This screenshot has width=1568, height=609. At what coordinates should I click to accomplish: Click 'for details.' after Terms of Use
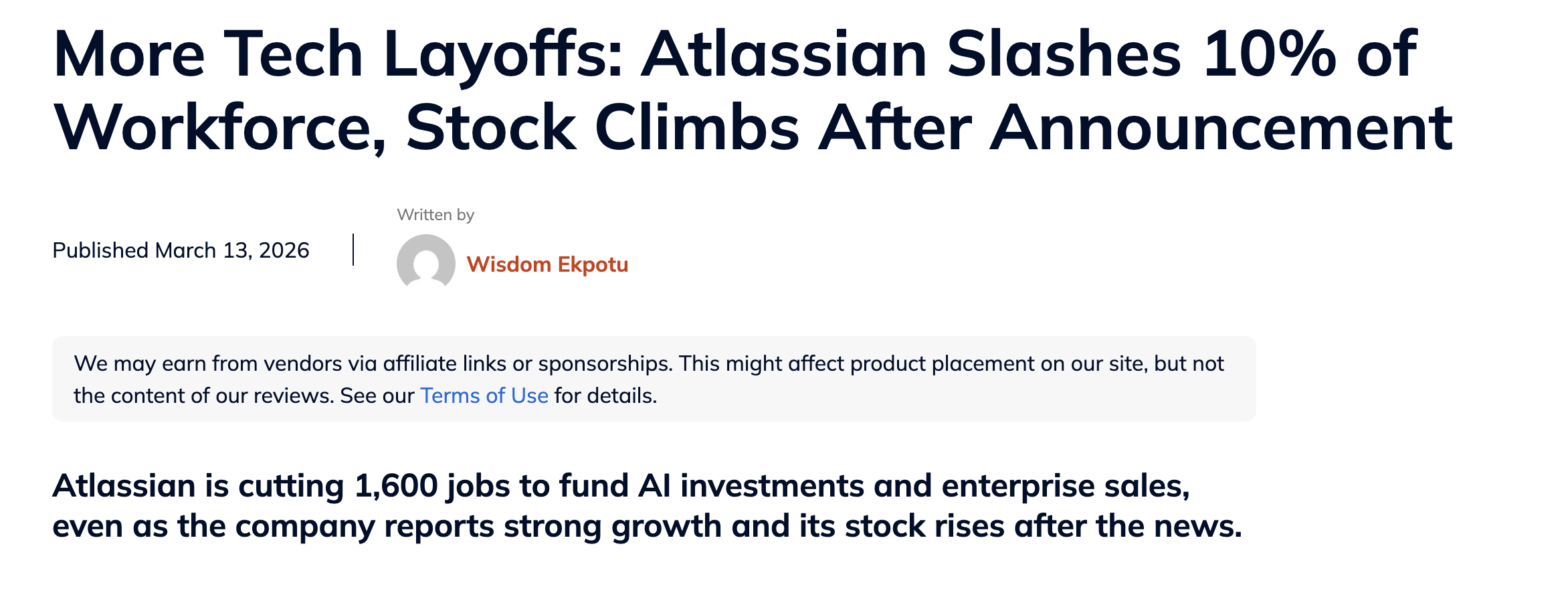[x=605, y=396]
